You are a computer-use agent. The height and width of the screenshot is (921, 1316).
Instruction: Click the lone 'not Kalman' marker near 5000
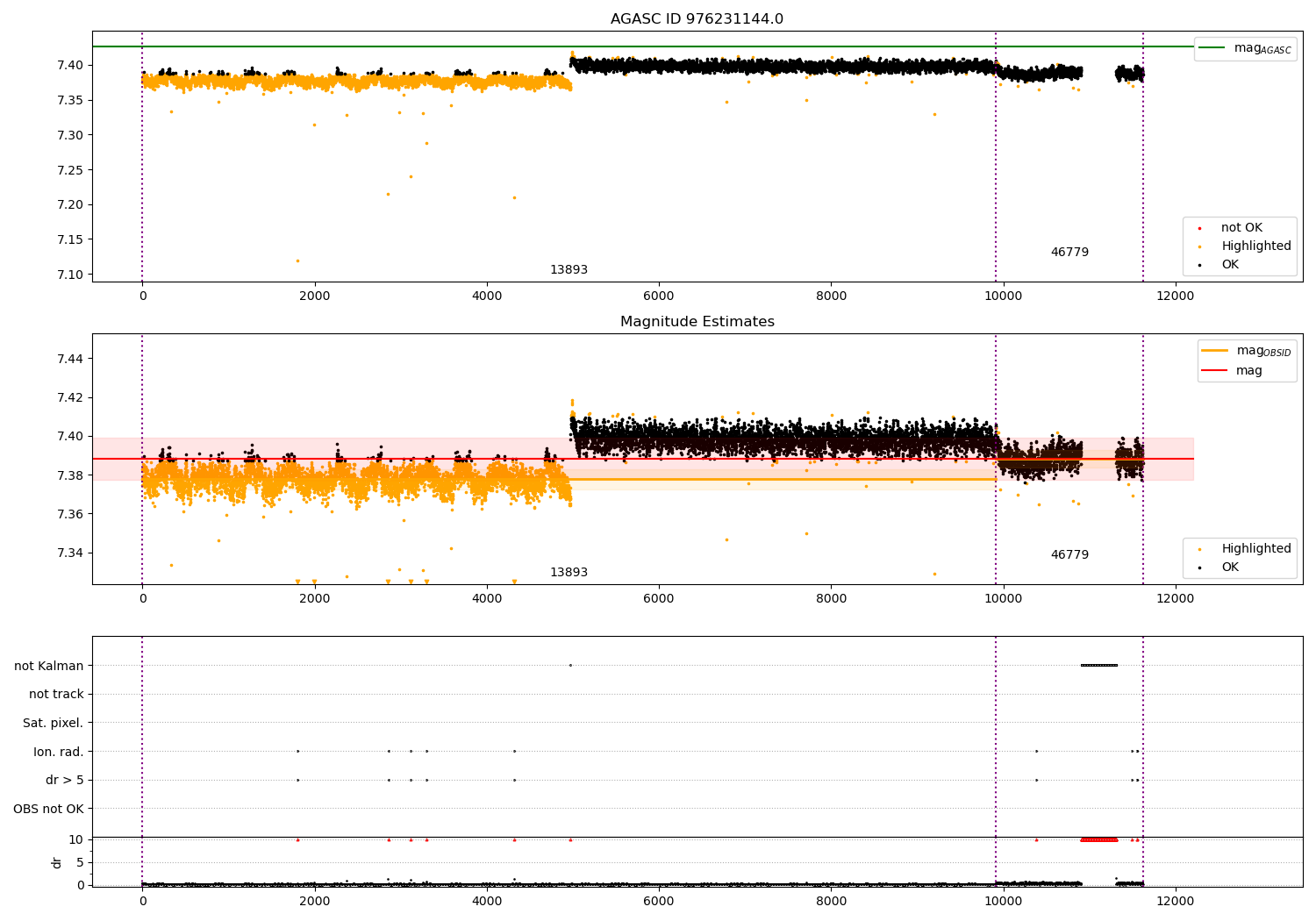[x=570, y=665]
